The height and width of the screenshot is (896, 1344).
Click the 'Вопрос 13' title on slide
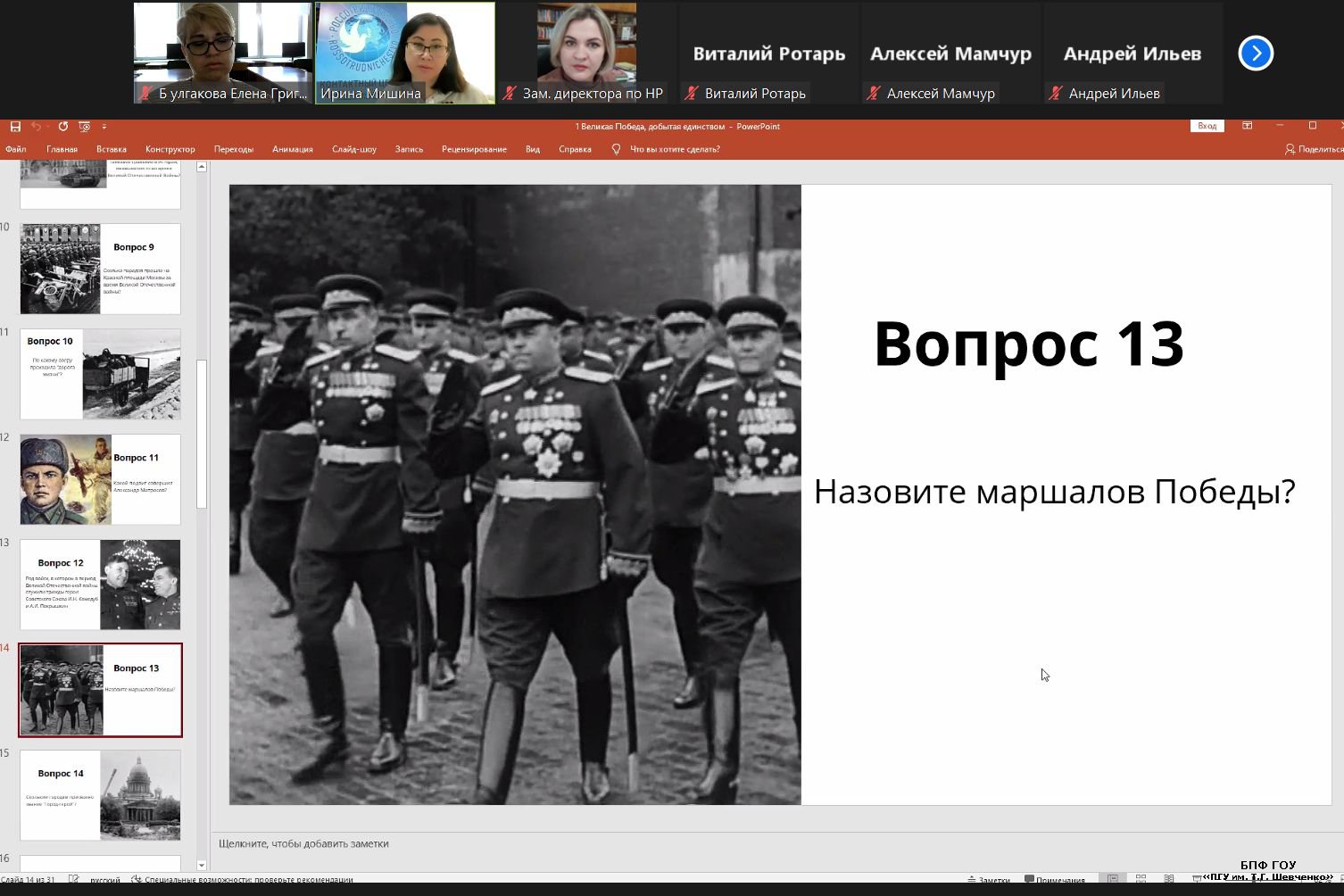tap(1029, 344)
